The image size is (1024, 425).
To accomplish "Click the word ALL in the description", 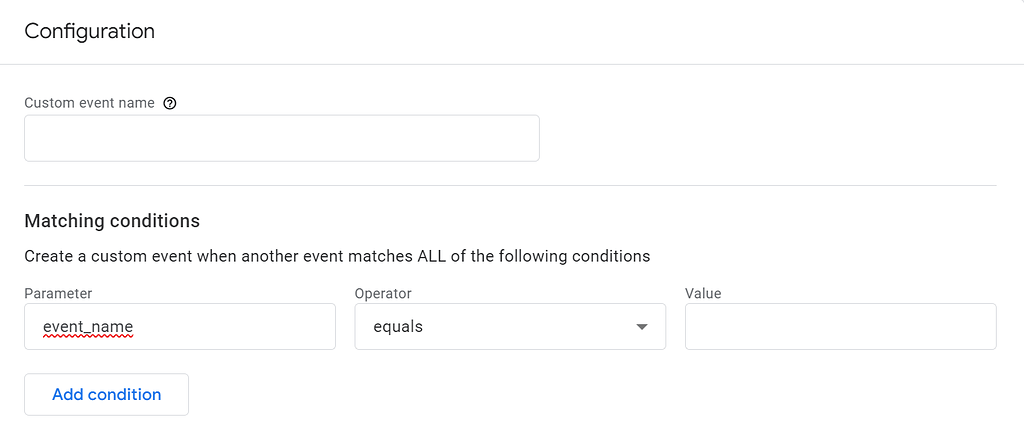I will 433,256.
